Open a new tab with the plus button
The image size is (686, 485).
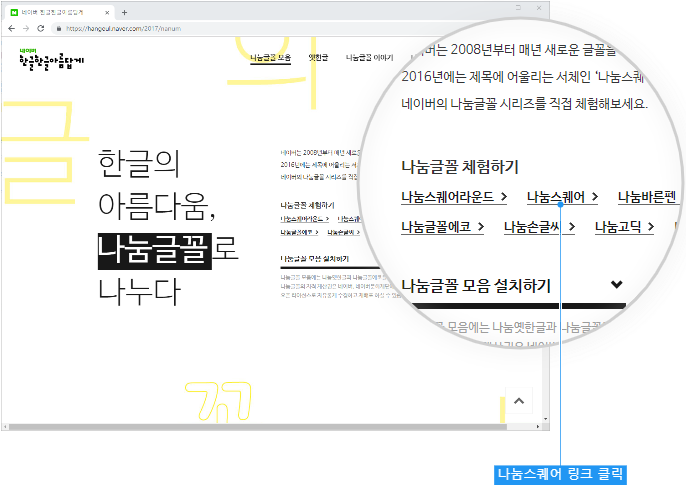124,12
